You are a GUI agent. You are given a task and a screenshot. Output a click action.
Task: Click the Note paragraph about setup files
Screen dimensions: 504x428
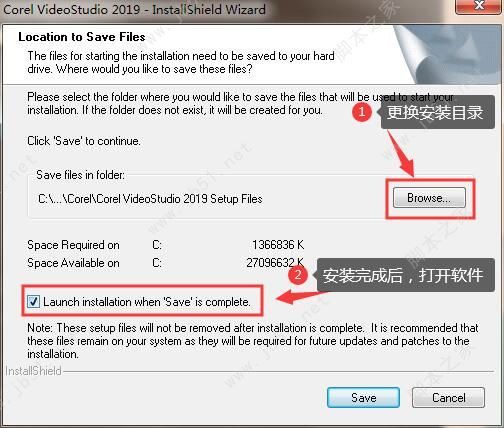click(x=253, y=341)
